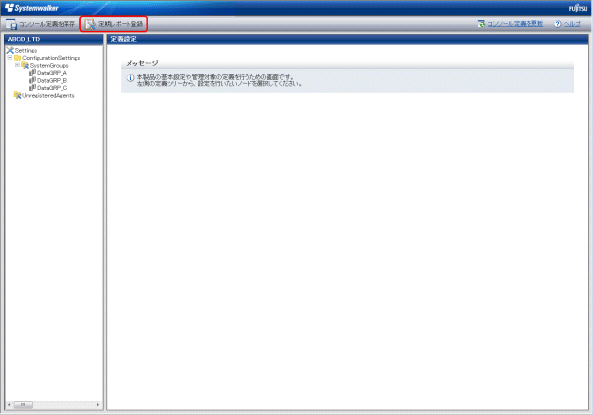Image resolution: width=593 pixels, height=415 pixels.
Task: Select the SystemGroups node
Action: [x=45, y=65]
